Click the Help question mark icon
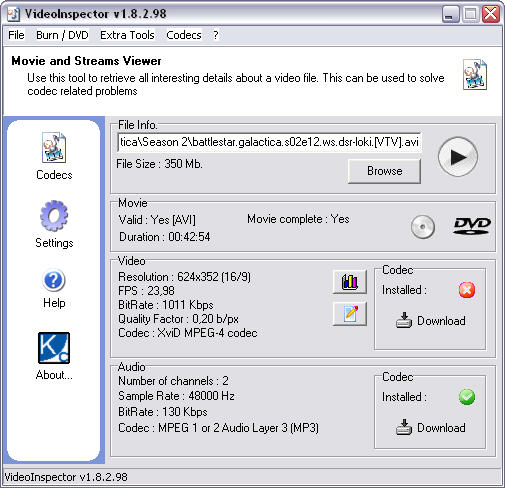 pos(54,280)
